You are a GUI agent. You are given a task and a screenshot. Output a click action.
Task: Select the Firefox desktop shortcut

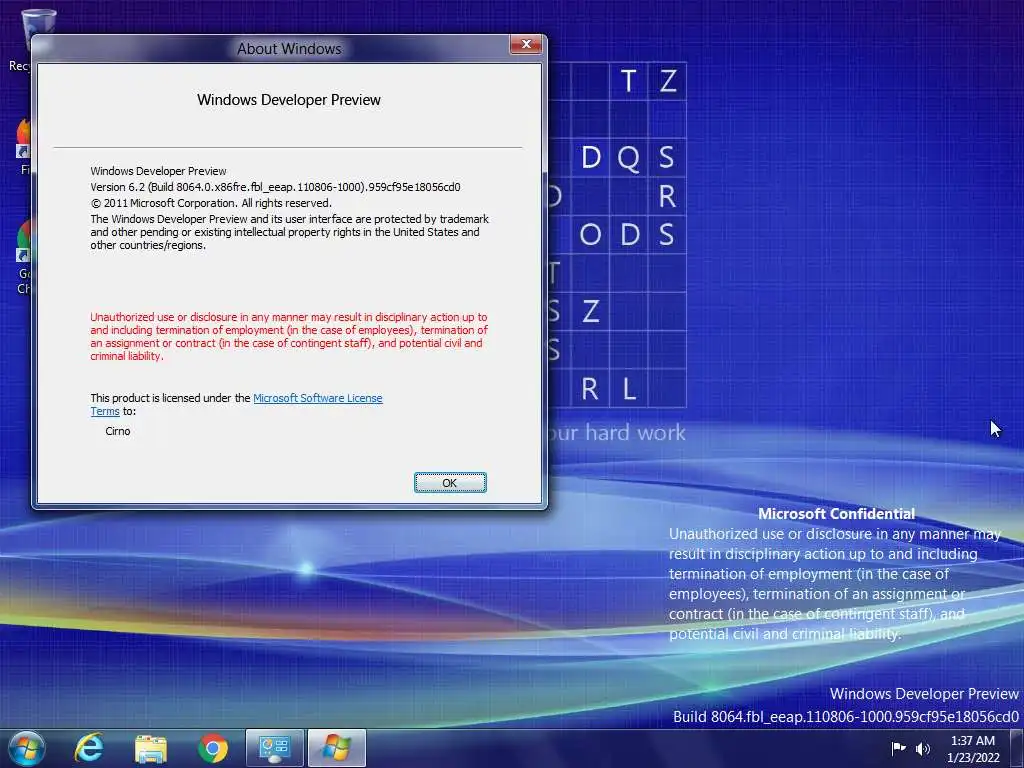(x=24, y=147)
